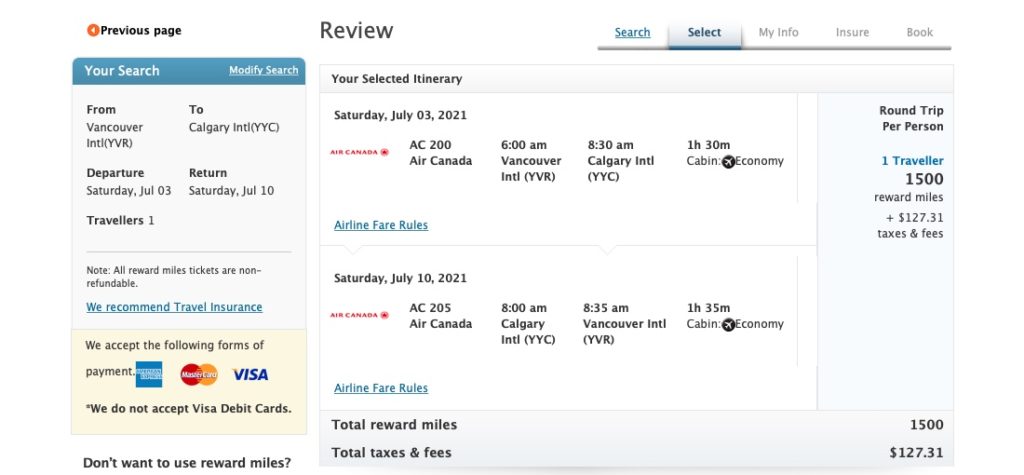Screen dimensions: 1024x475
Task: Click the Round Trip Per Person label
Action: (912, 118)
